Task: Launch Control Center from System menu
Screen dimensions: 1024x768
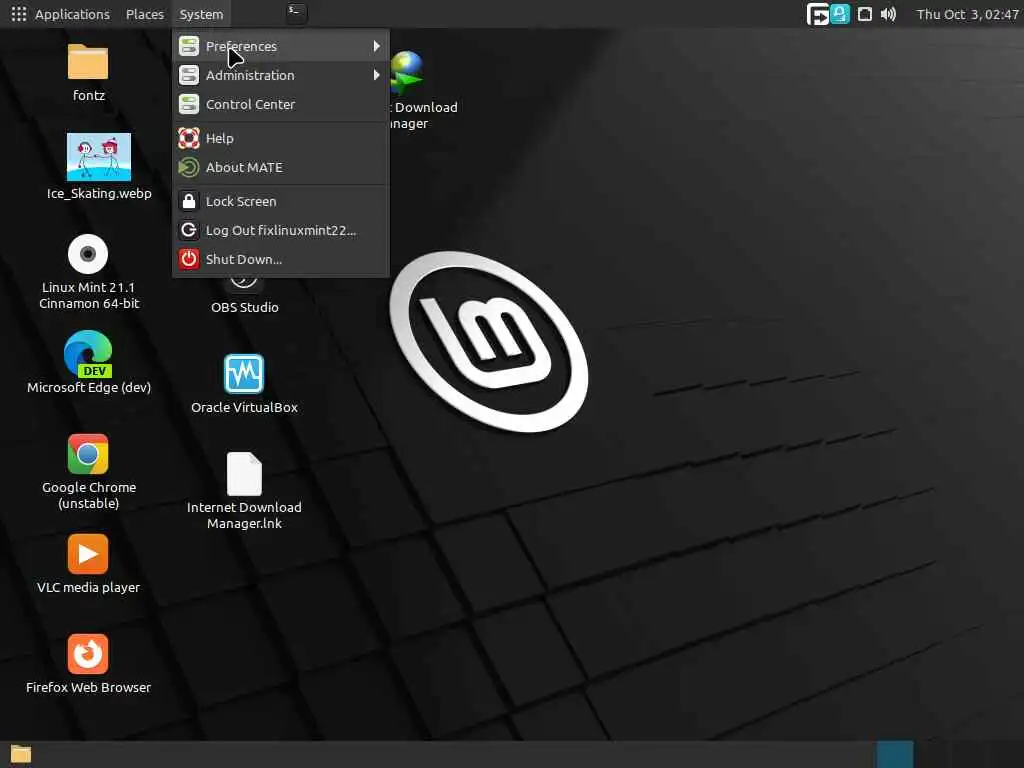Action: click(281, 104)
